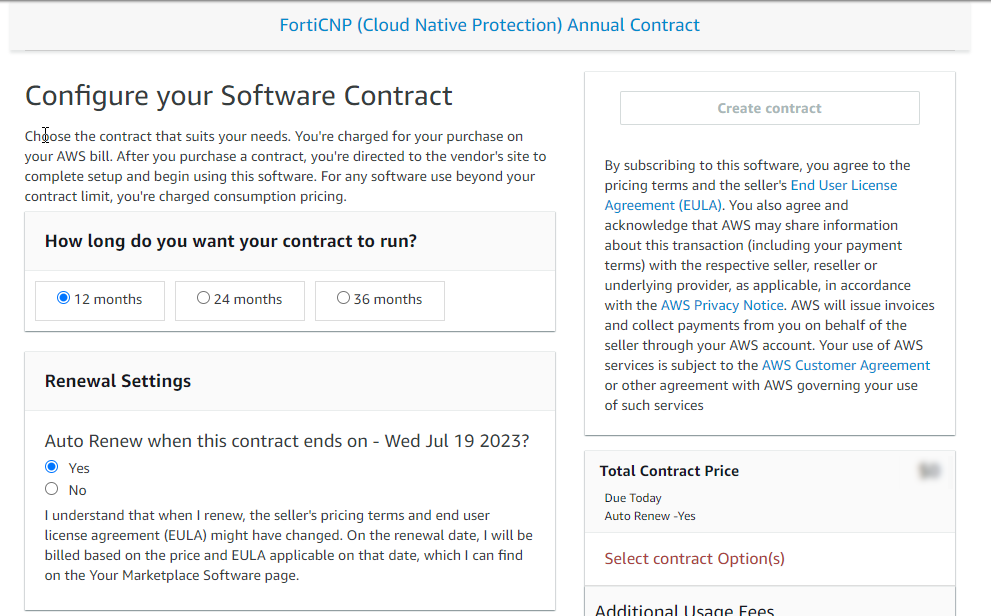991x616 pixels.
Task: Open the FortiCNP Annual Contract title link
Action: pos(489,25)
